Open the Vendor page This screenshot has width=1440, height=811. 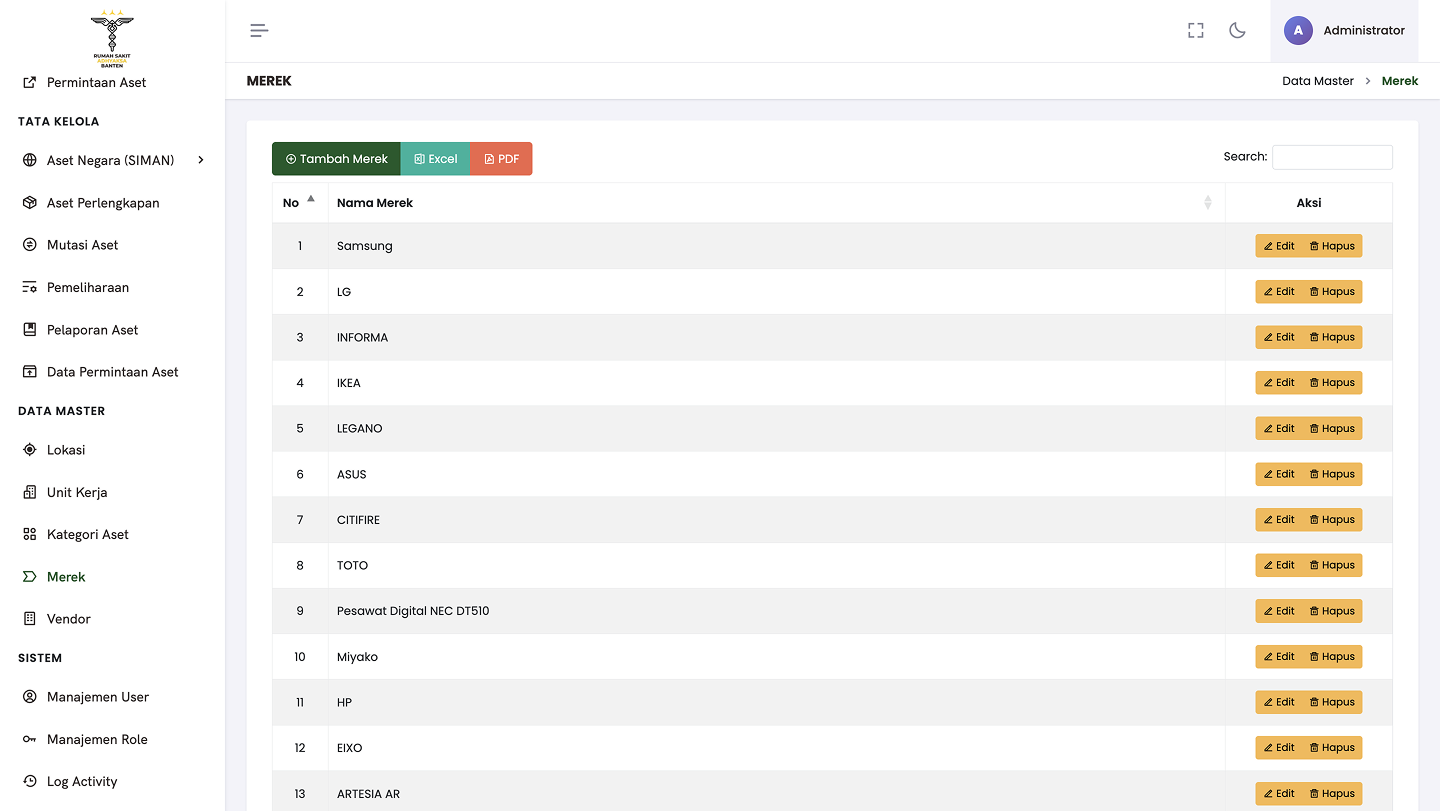pos(69,619)
